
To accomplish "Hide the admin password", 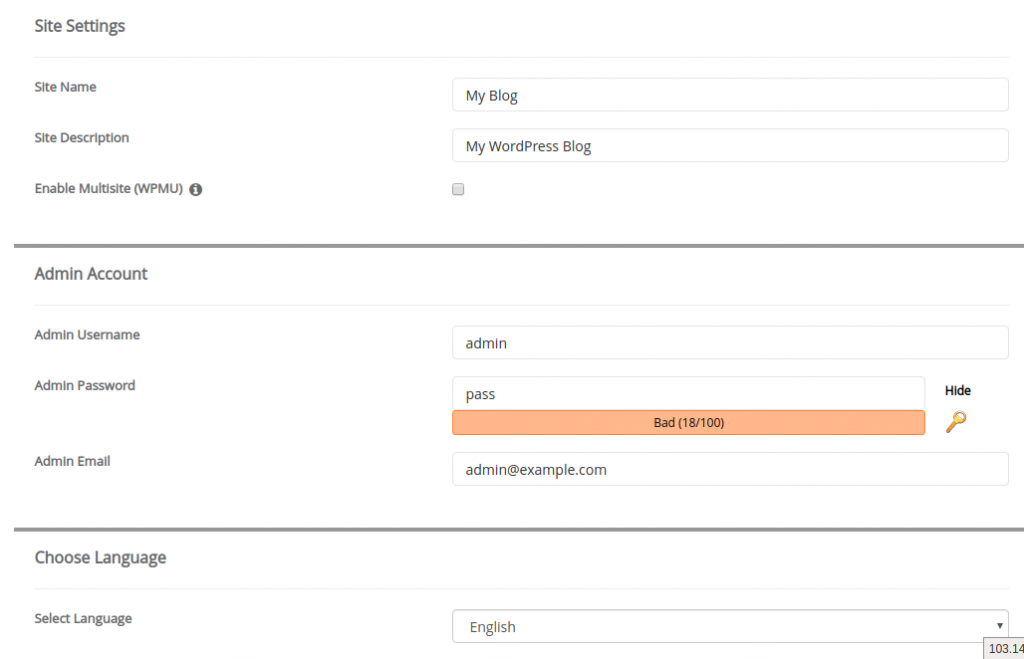I will [x=957, y=391].
